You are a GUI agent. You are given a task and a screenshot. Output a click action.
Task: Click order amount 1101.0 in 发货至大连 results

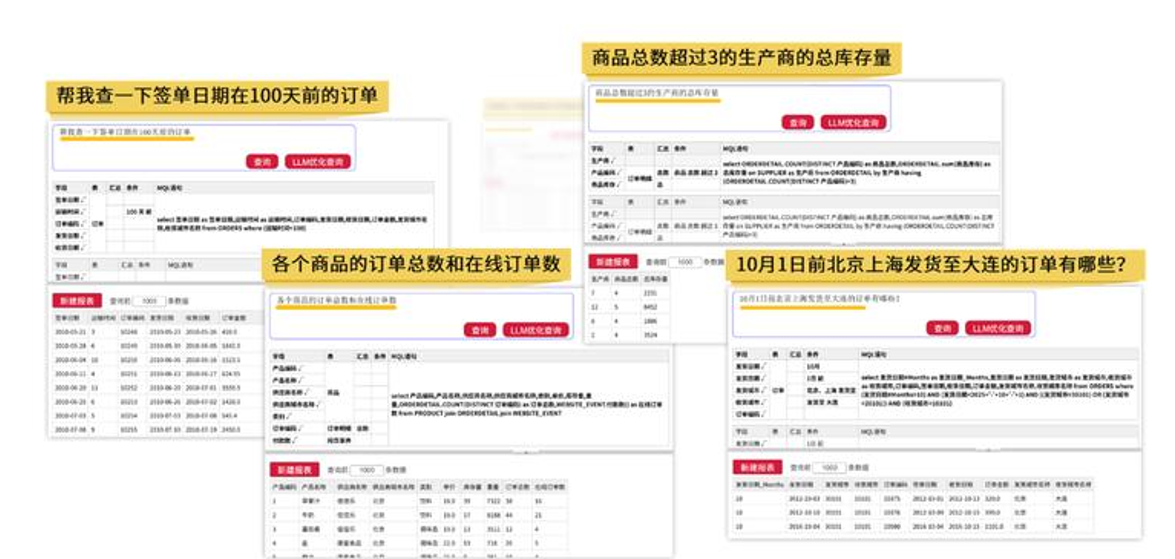[x=994, y=526]
